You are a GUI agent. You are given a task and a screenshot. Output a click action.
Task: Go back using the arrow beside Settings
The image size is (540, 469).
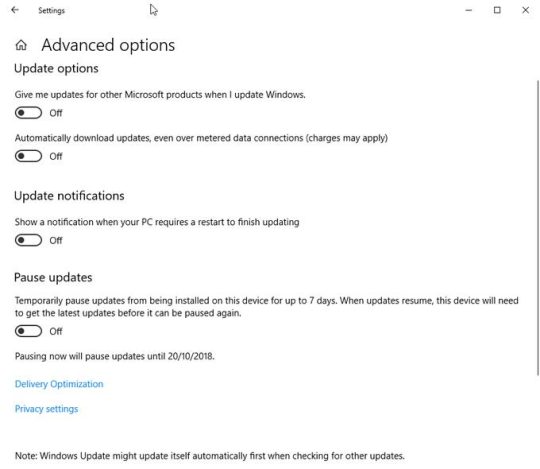tap(15, 10)
